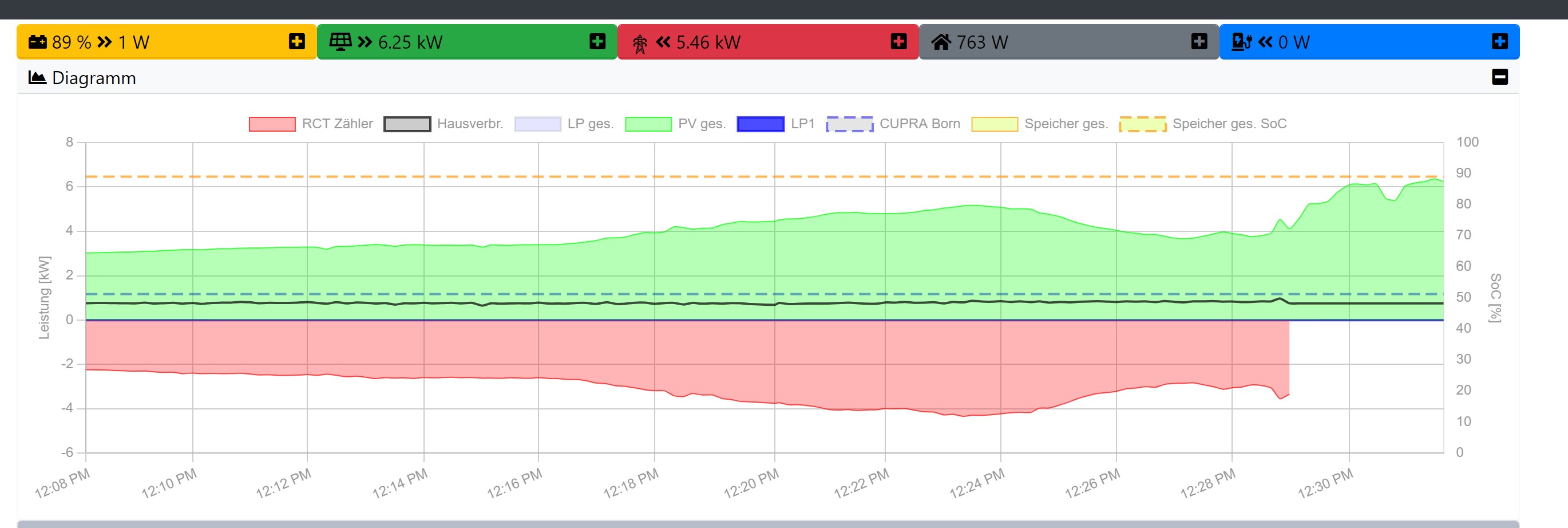Click the Leistung [kW] axis title
This screenshot has height=528, width=1568.
(x=44, y=298)
